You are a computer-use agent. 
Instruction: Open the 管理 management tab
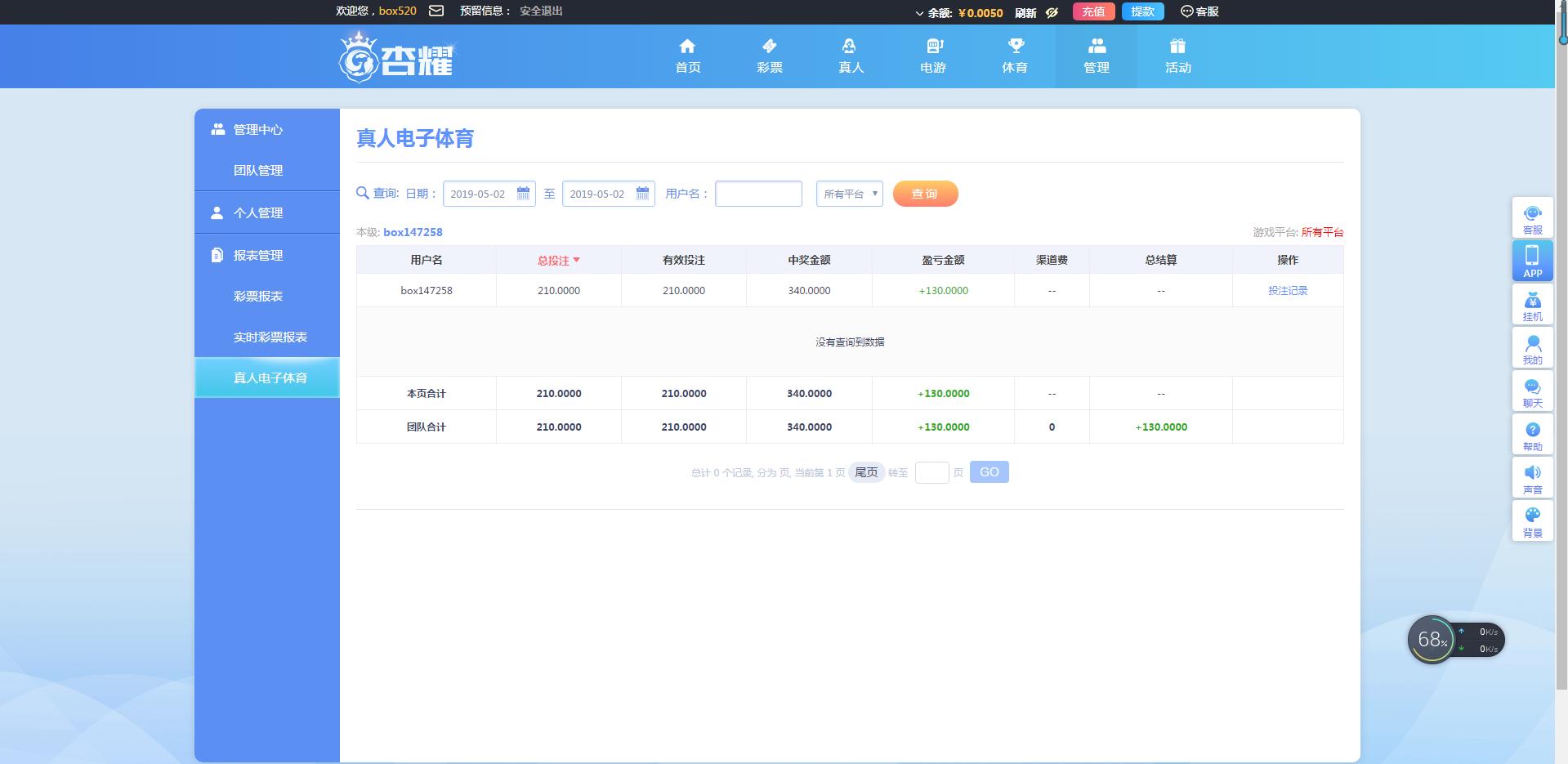pyautogui.click(x=1097, y=56)
